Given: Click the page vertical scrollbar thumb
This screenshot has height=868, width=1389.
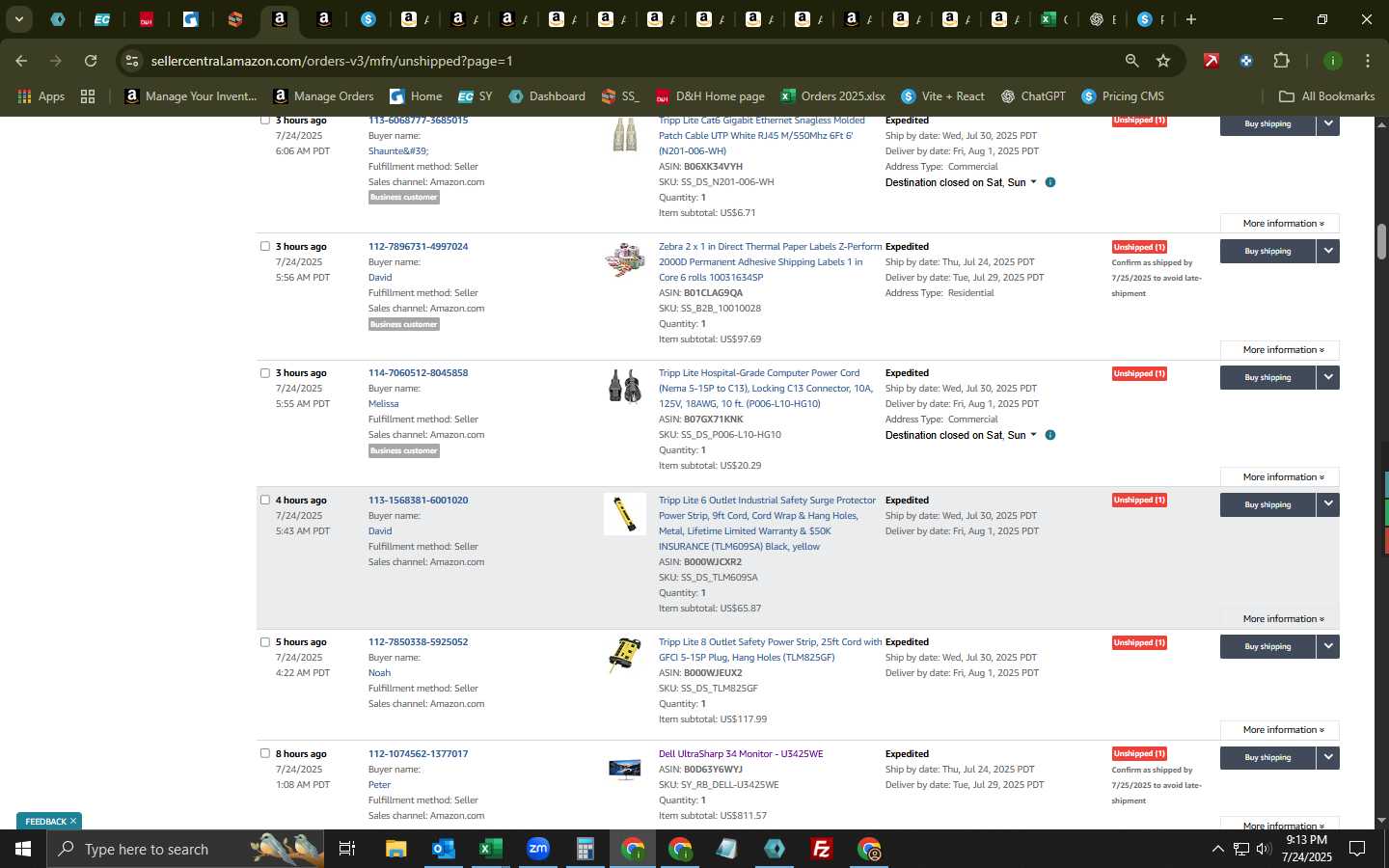Looking at the screenshot, I should click(1381, 241).
